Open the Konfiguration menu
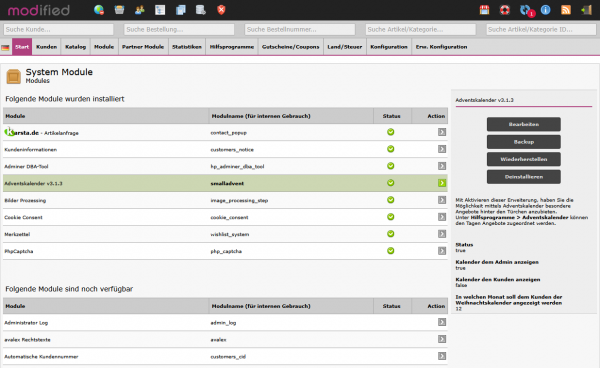 click(389, 47)
